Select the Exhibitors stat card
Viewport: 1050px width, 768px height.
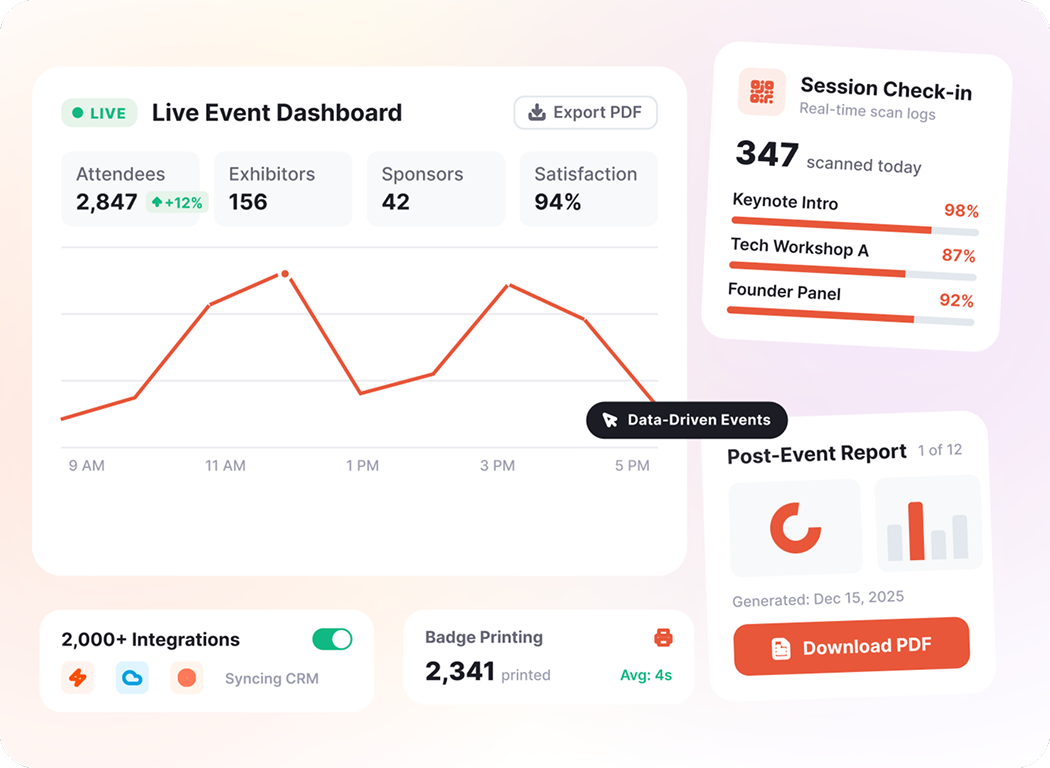click(283, 189)
